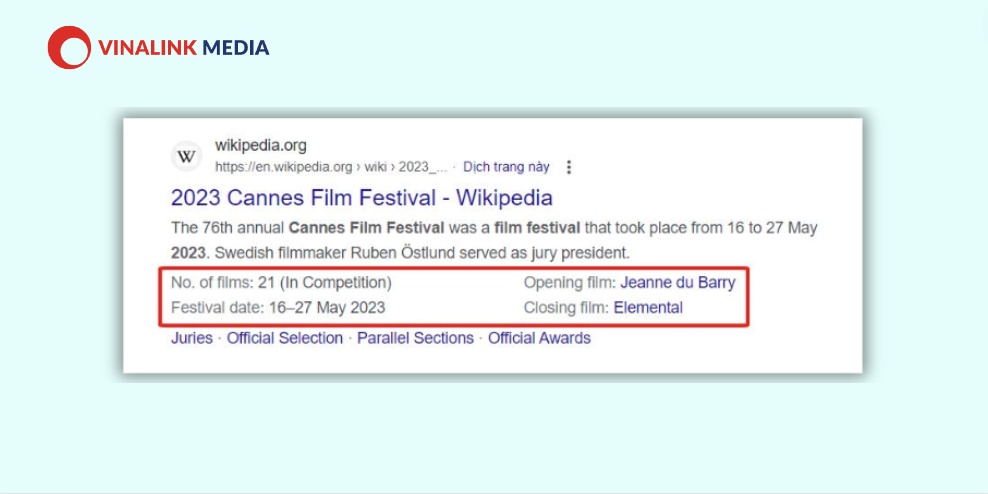This screenshot has height=494, width=988.
Task: Click the Vinalink Media logo
Action: [x=158, y=47]
